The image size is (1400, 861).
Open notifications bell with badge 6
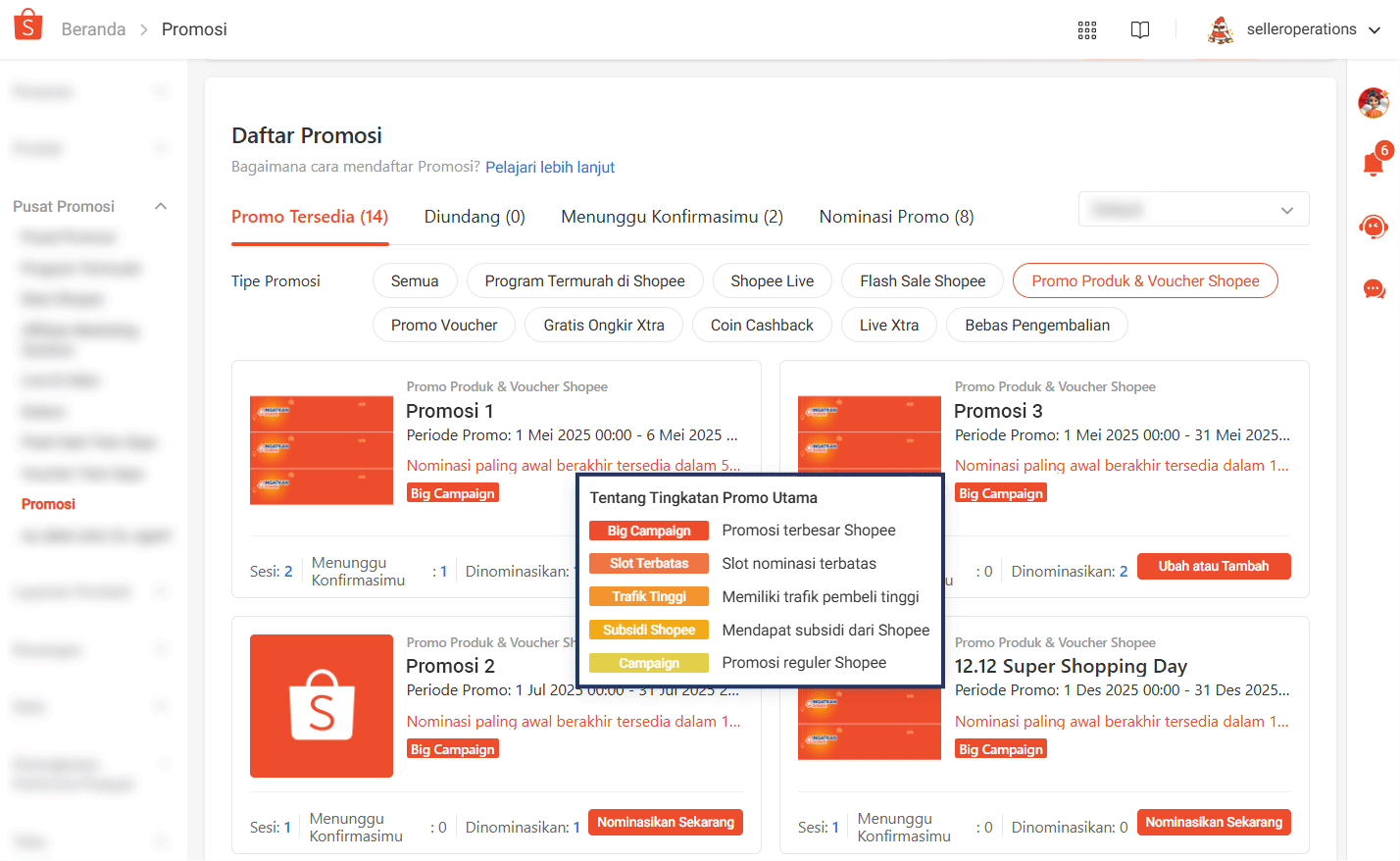tap(1374, 162)
